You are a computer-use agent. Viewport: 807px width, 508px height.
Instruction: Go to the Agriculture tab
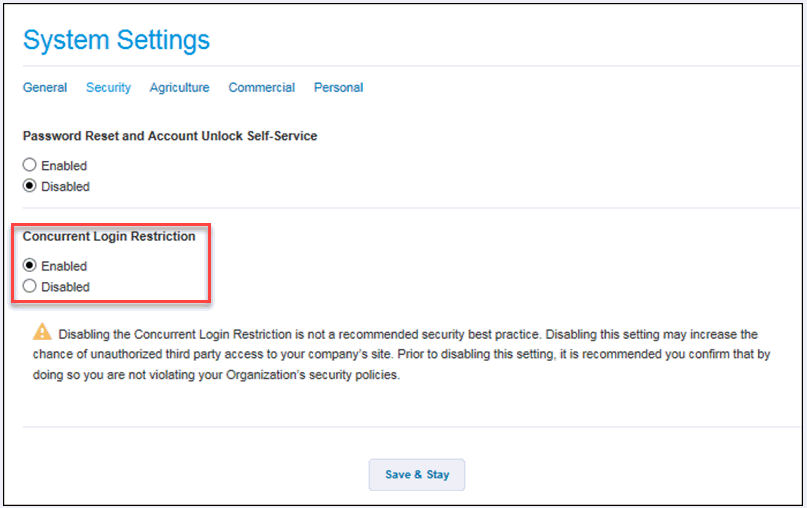tap(180, 88)
